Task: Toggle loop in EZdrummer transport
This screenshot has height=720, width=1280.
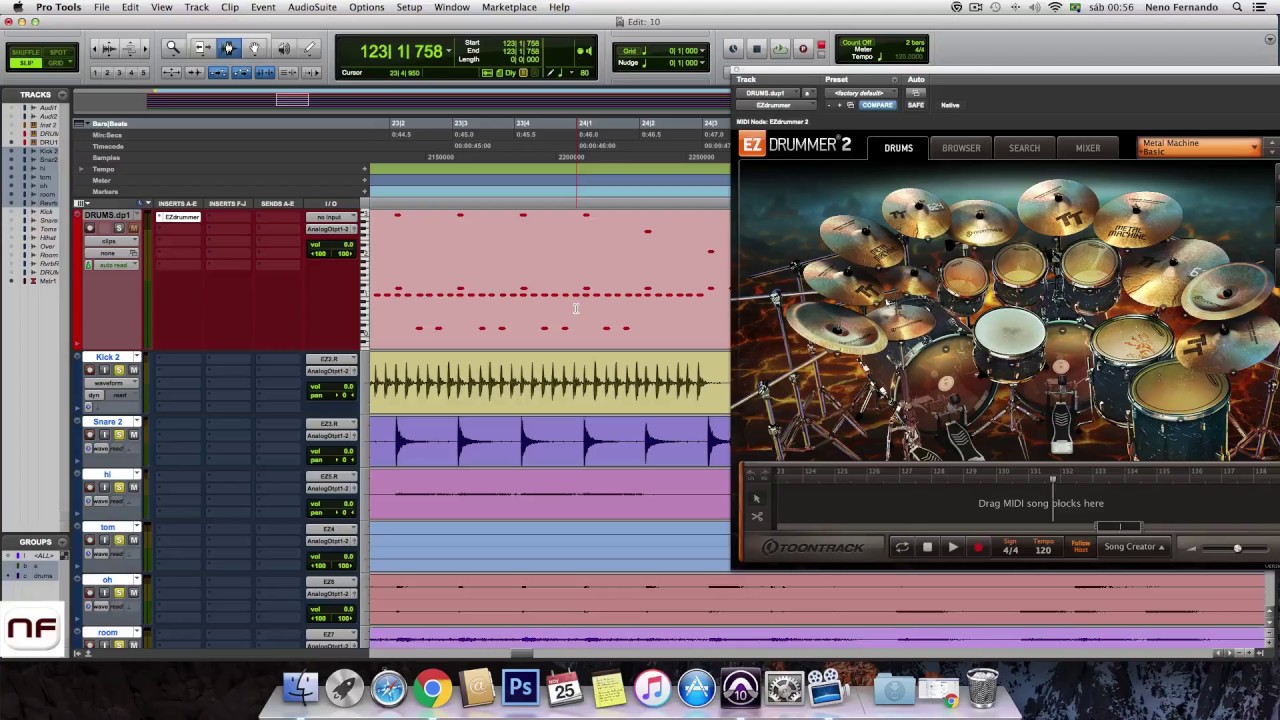Action: [x=902, y=547]
